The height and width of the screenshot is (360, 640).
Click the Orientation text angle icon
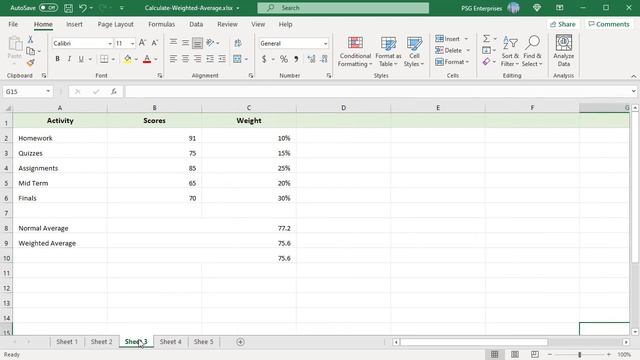point(211,42)
